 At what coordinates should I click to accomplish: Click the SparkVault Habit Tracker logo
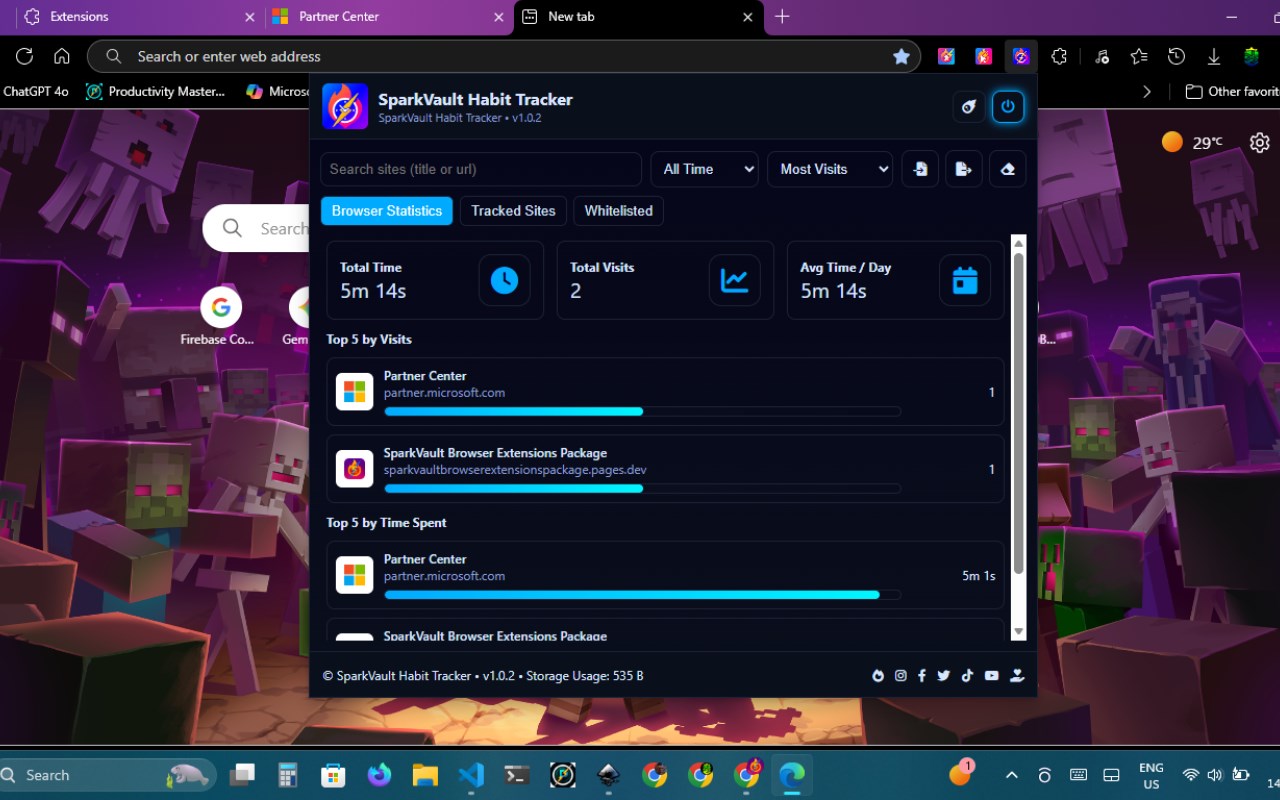pyautogui.click(x=345, y=106)
